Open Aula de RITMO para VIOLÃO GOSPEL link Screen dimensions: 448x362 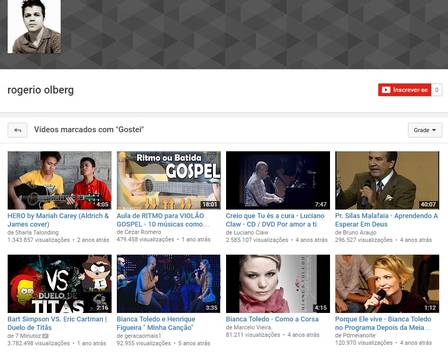click(x=163, y=220)
